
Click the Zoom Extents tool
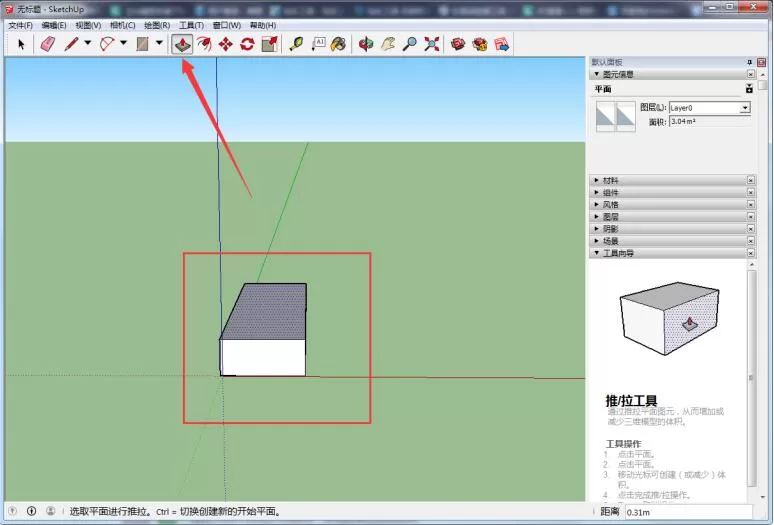click(x=431, y=44)
